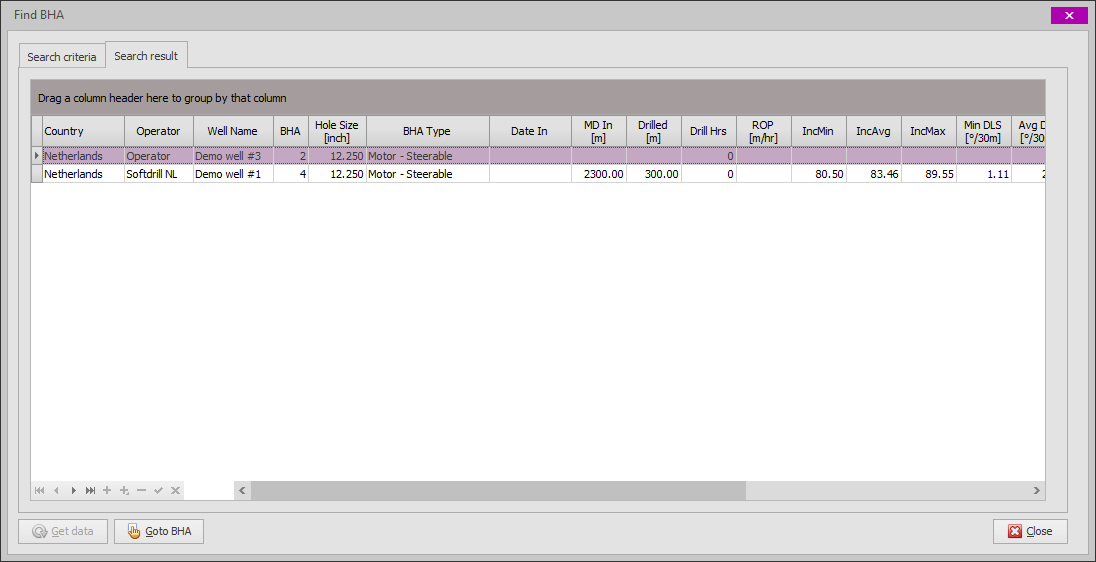Click the insert record plus icon
1096x562 pixels.
(x=107, y=490)
